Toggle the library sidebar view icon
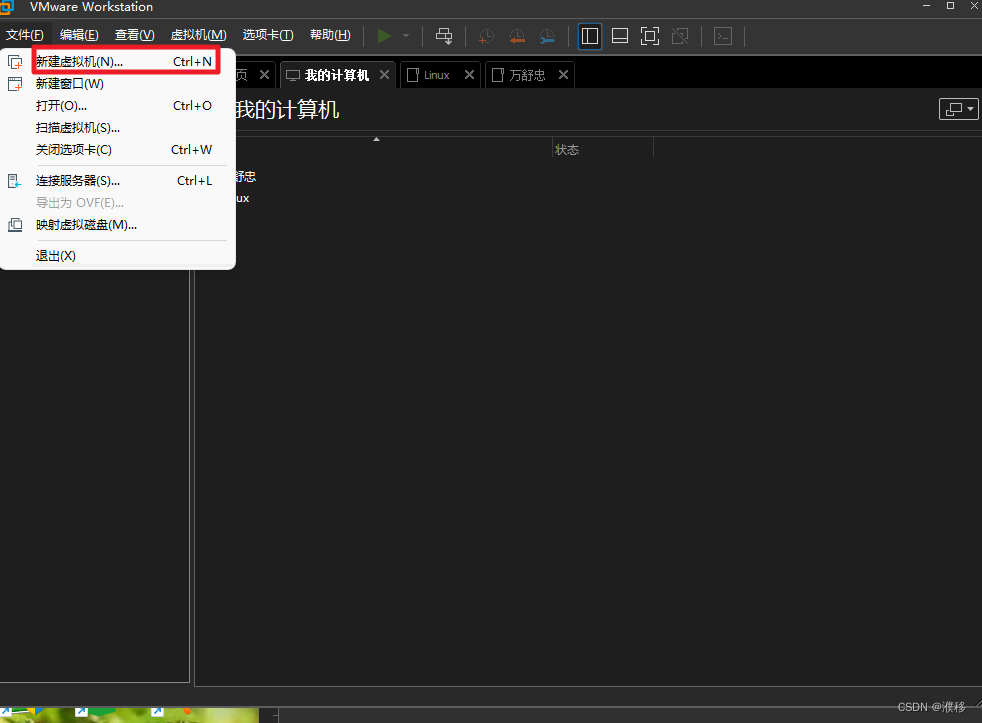The image size is (982, 723). click(589, 36)
